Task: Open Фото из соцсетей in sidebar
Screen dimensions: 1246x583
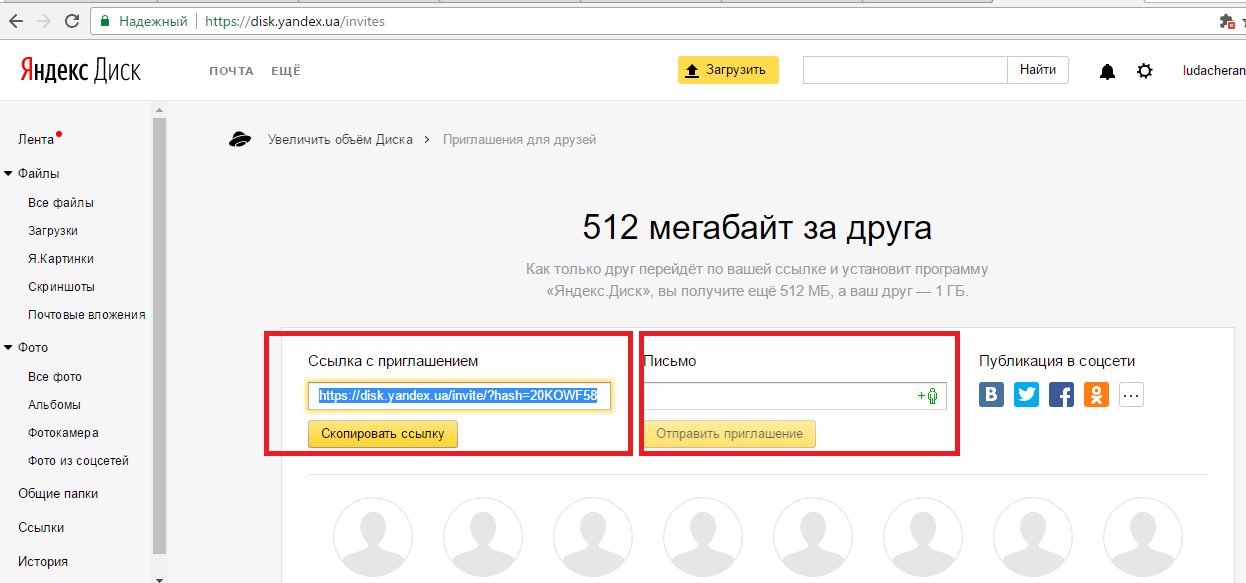Action: click(x=78, y=461)
